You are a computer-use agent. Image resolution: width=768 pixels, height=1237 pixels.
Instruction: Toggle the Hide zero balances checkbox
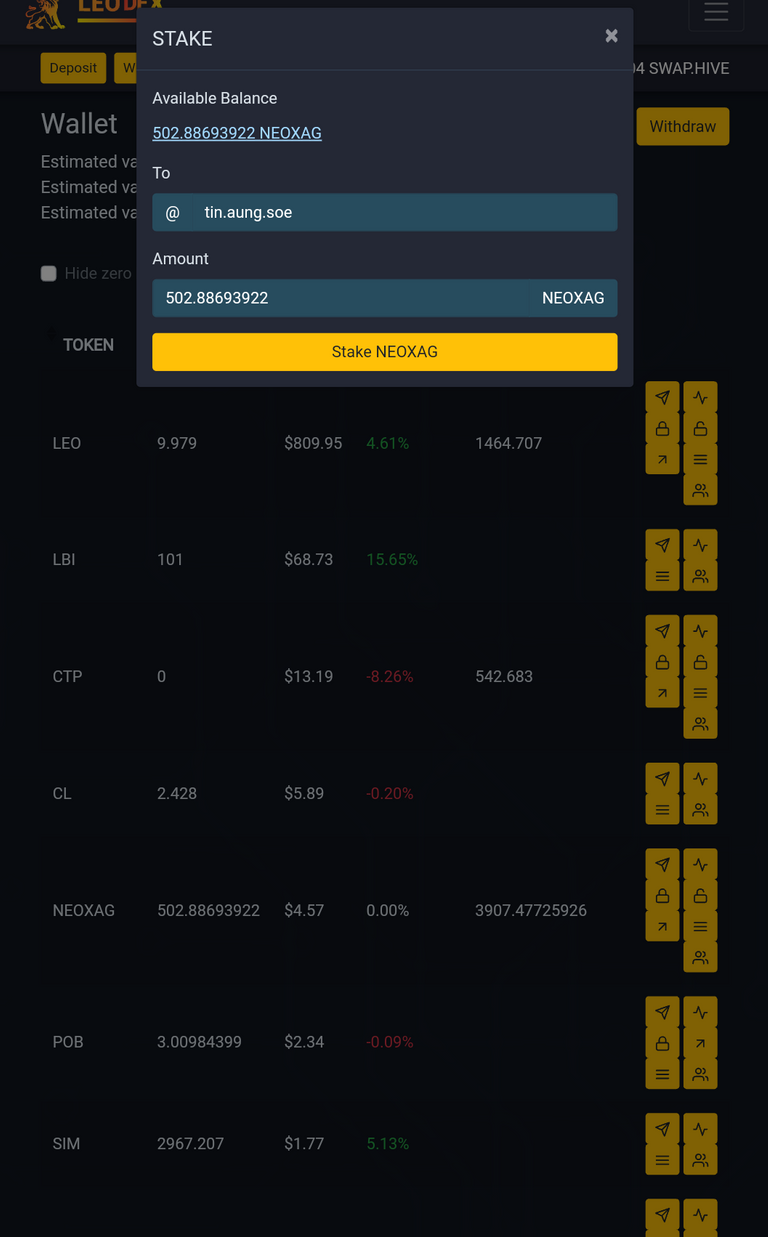click(x=48, y=273)
